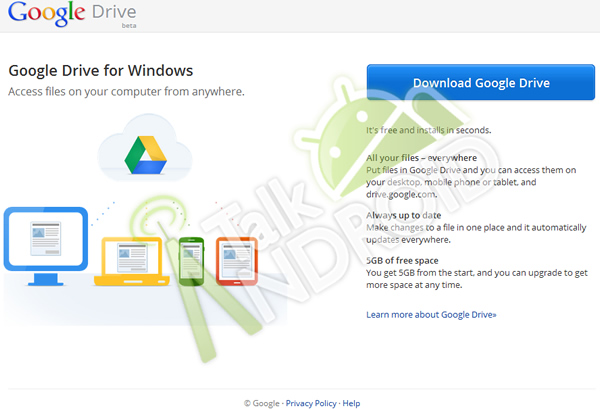The width and height of the screenshot is (600, 409).
Task: Click the 'updates everywhere.' text
Action: coord(408,240)
